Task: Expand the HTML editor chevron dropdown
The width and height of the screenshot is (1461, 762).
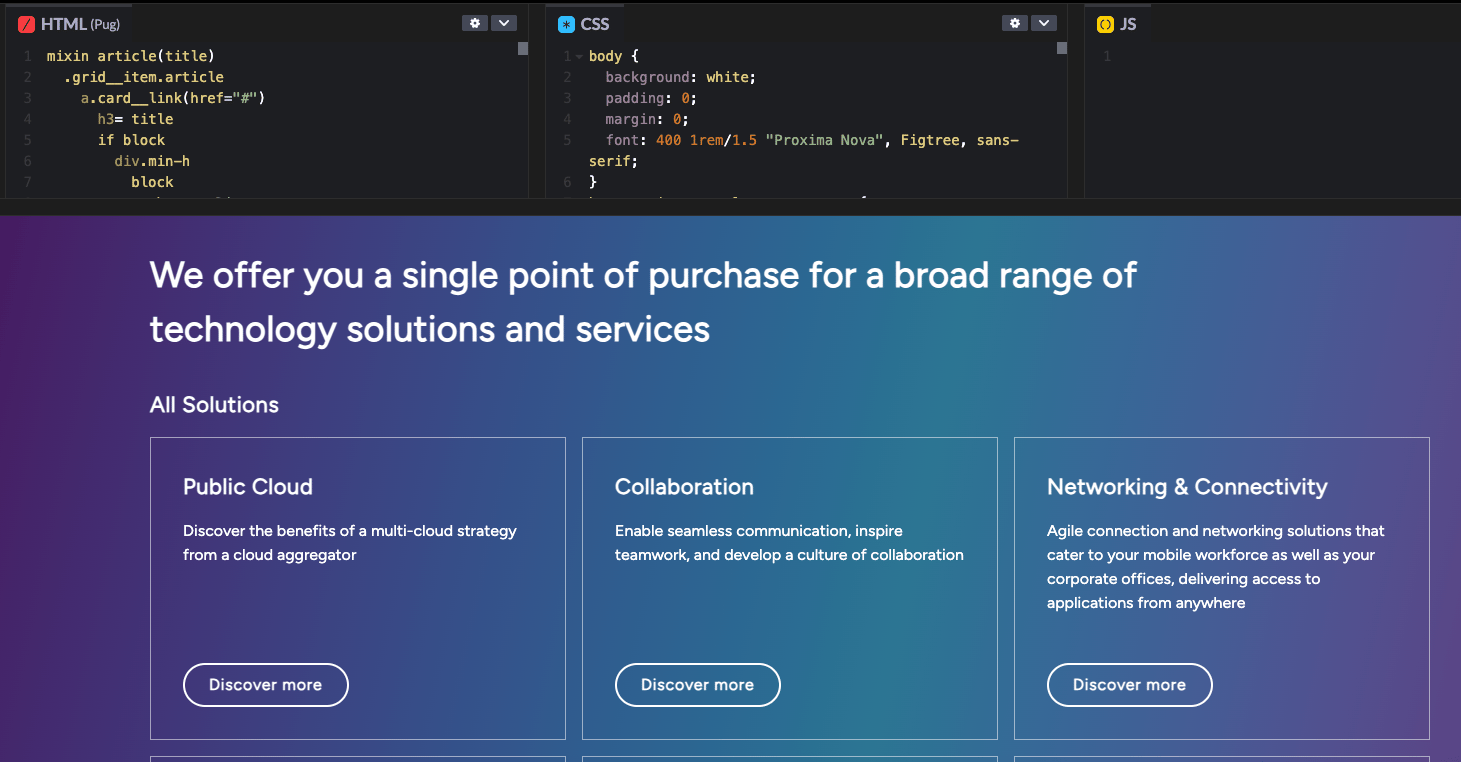Action: (x=504, y=23)
